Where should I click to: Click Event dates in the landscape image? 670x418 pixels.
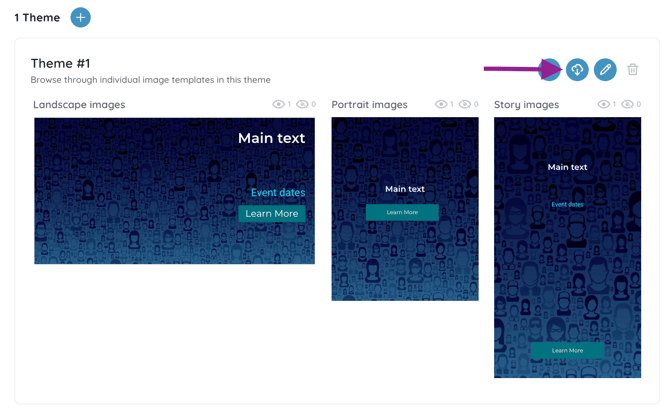click(x=277, y=192)
